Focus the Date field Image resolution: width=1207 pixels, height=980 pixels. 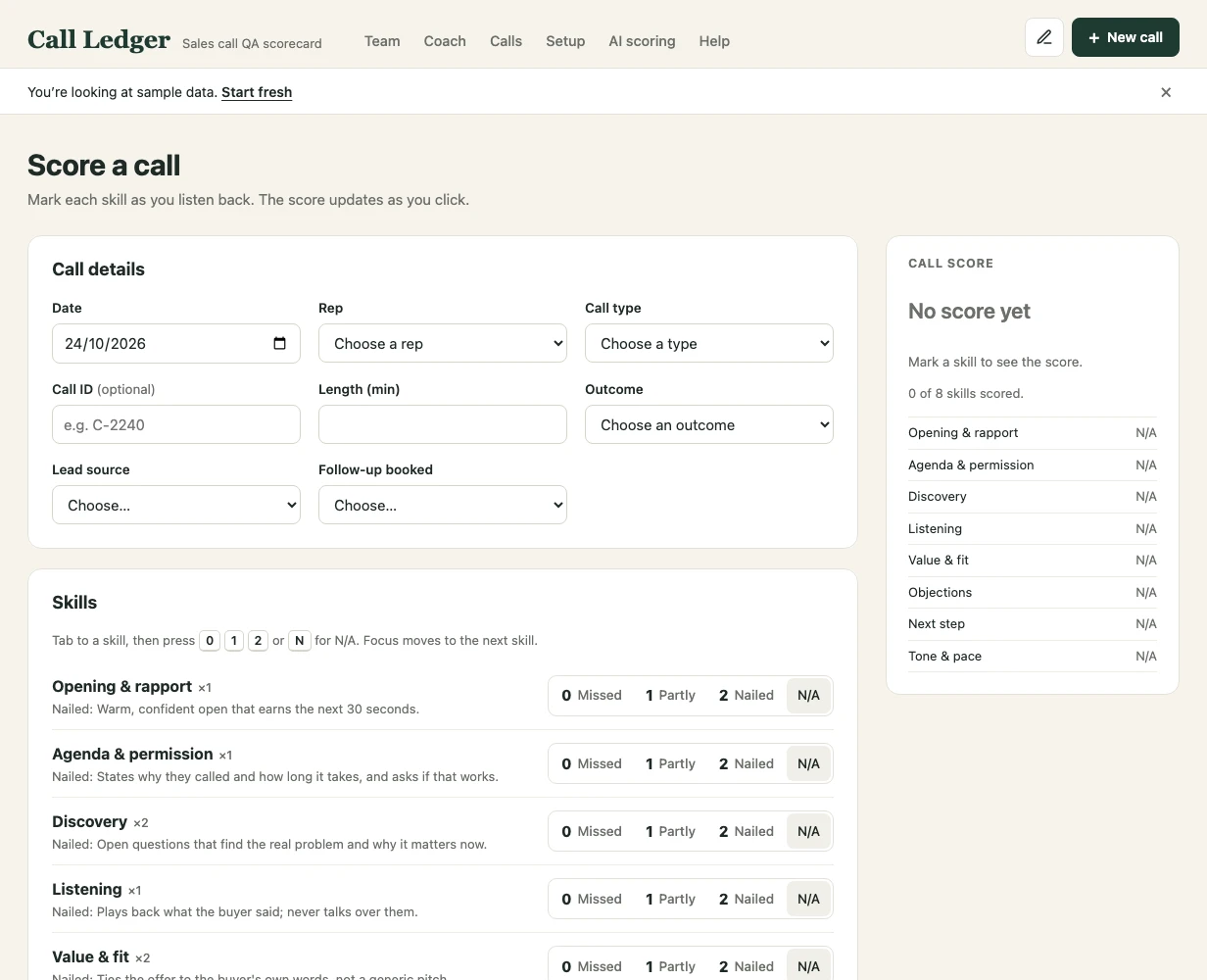tap(176, 343)
